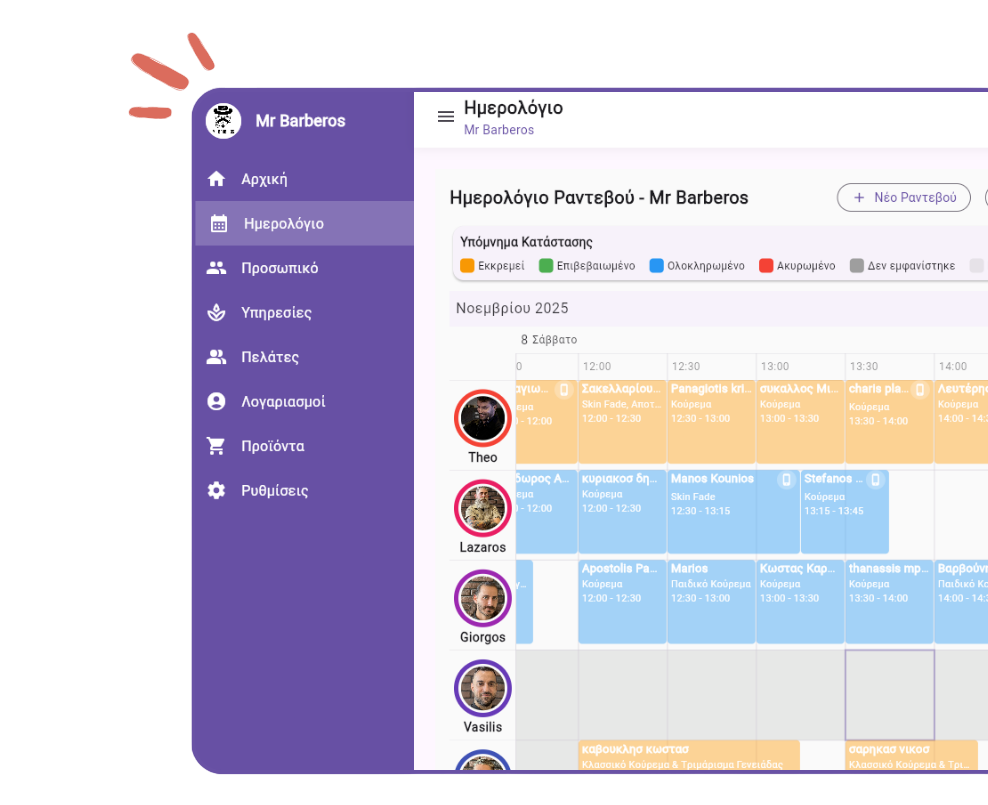This screenshot has width=988, height=805.
Task: Click the red Ακυρωμένο legend swatch
Action: click(766, 265)
